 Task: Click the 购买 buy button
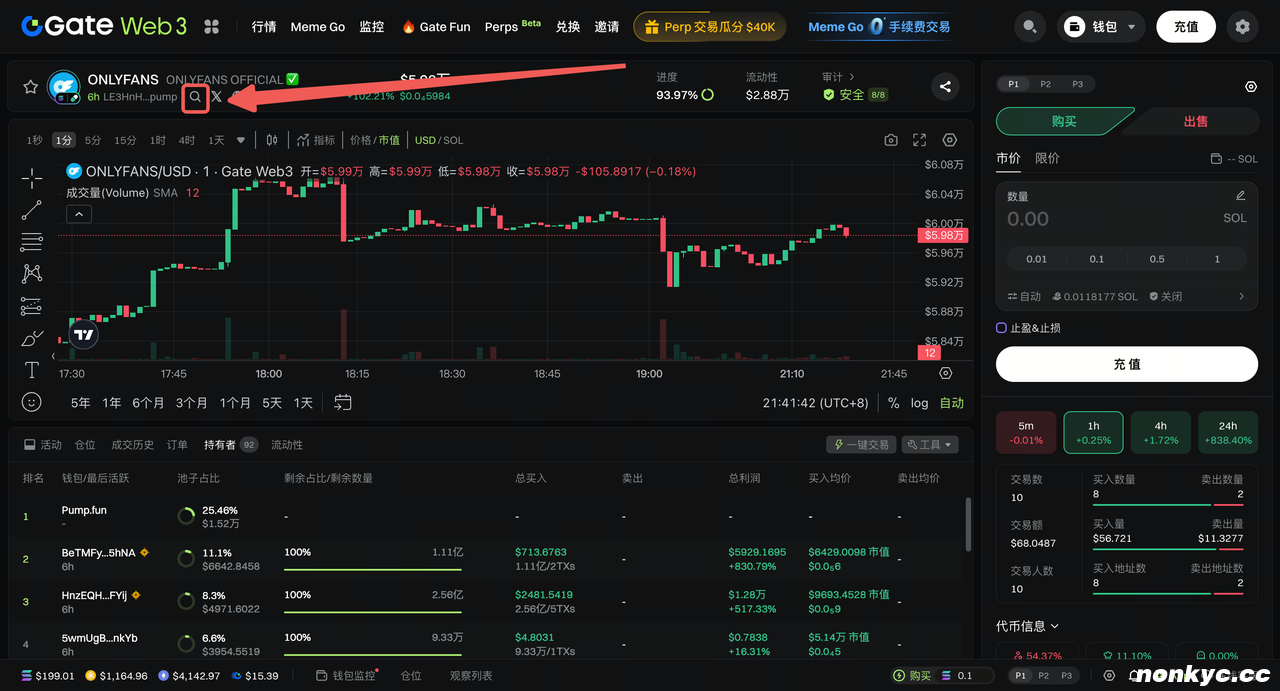click(1064, 121)
